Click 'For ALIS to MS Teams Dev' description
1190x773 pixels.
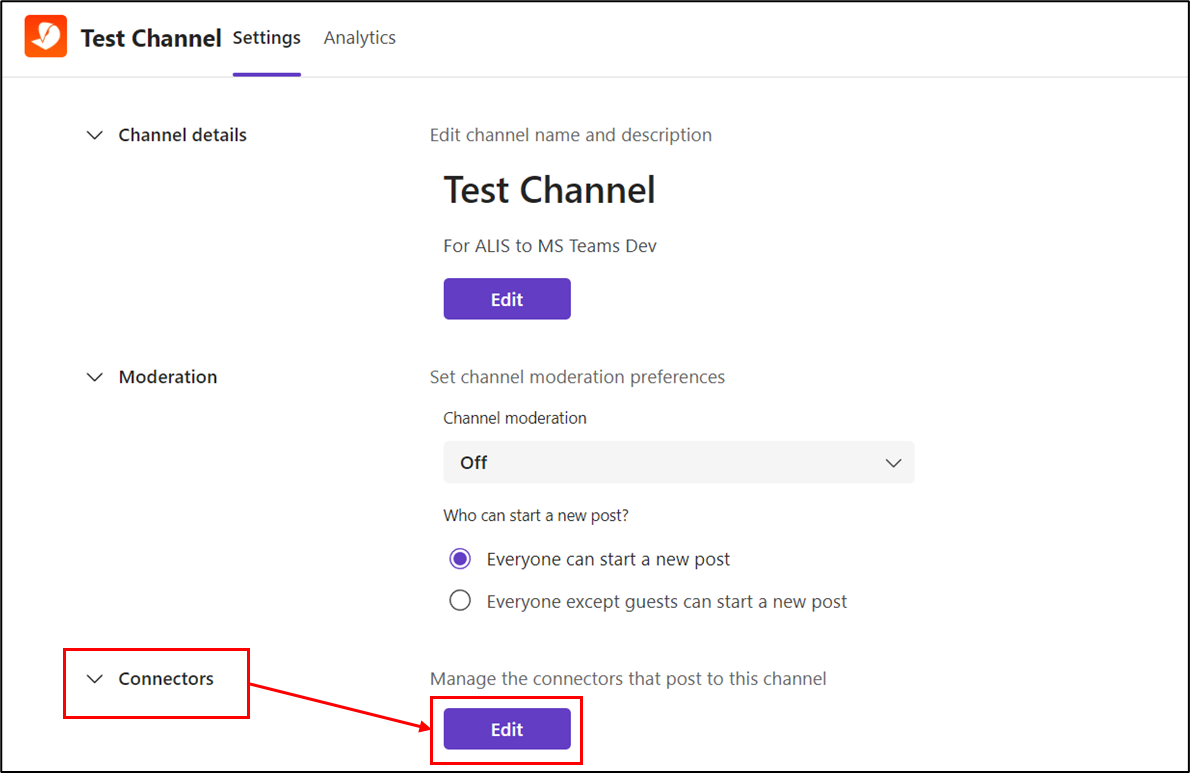pyautogui.click(x=549, y=246)
